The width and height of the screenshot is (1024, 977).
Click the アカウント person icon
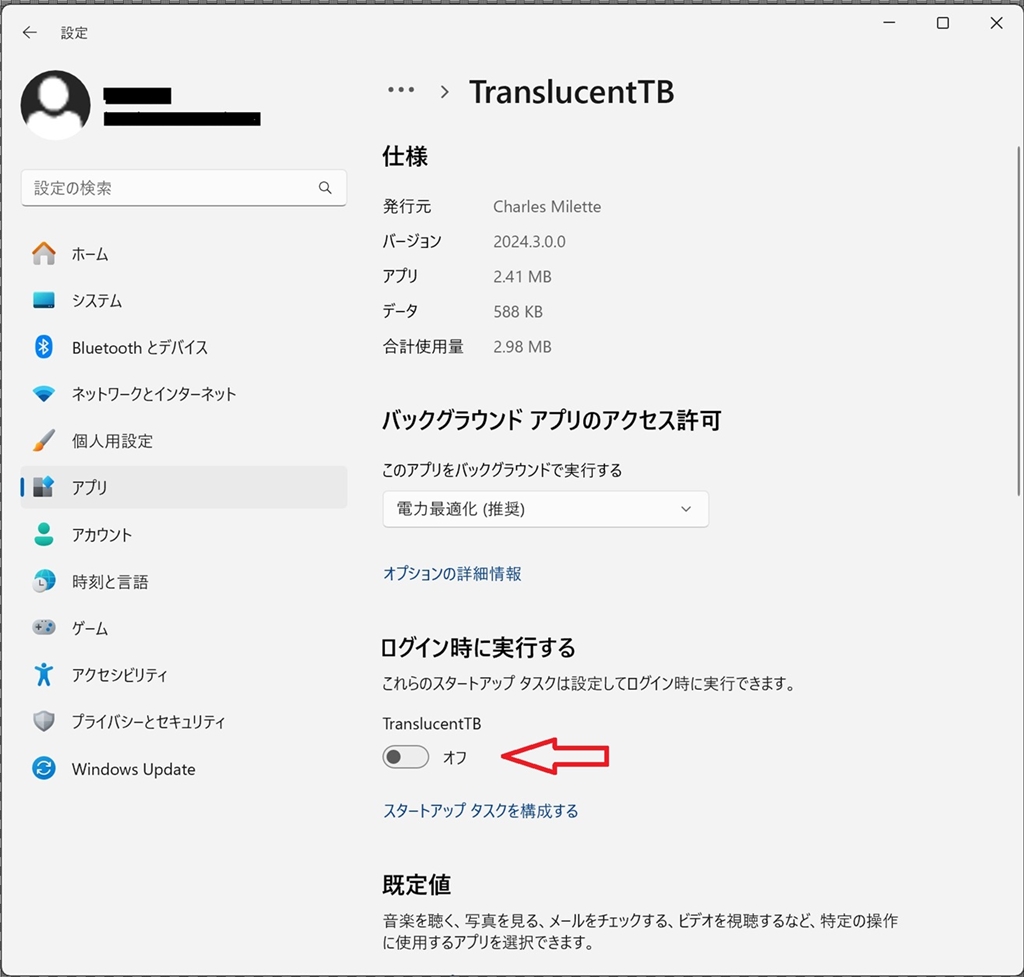44,534
